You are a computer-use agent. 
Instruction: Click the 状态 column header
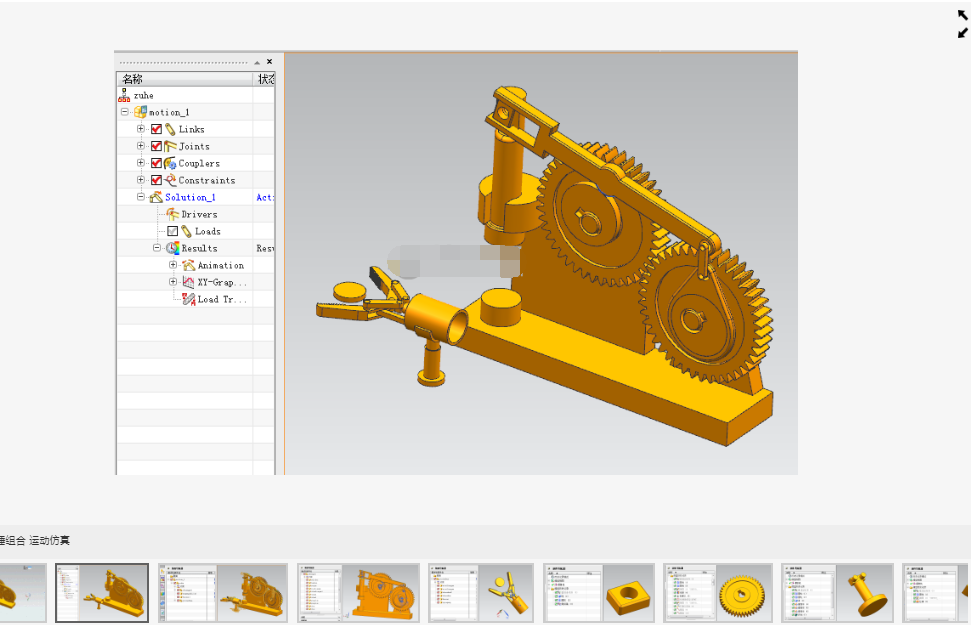point(264,79)
